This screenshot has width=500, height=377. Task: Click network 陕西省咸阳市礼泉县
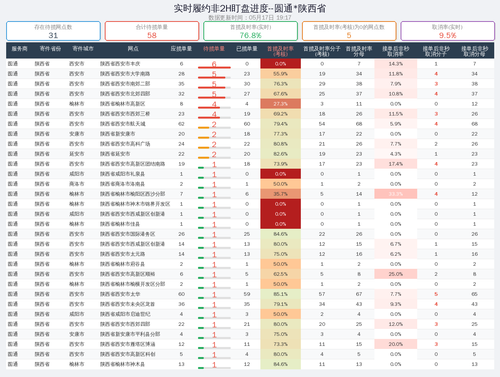point(123,174)
